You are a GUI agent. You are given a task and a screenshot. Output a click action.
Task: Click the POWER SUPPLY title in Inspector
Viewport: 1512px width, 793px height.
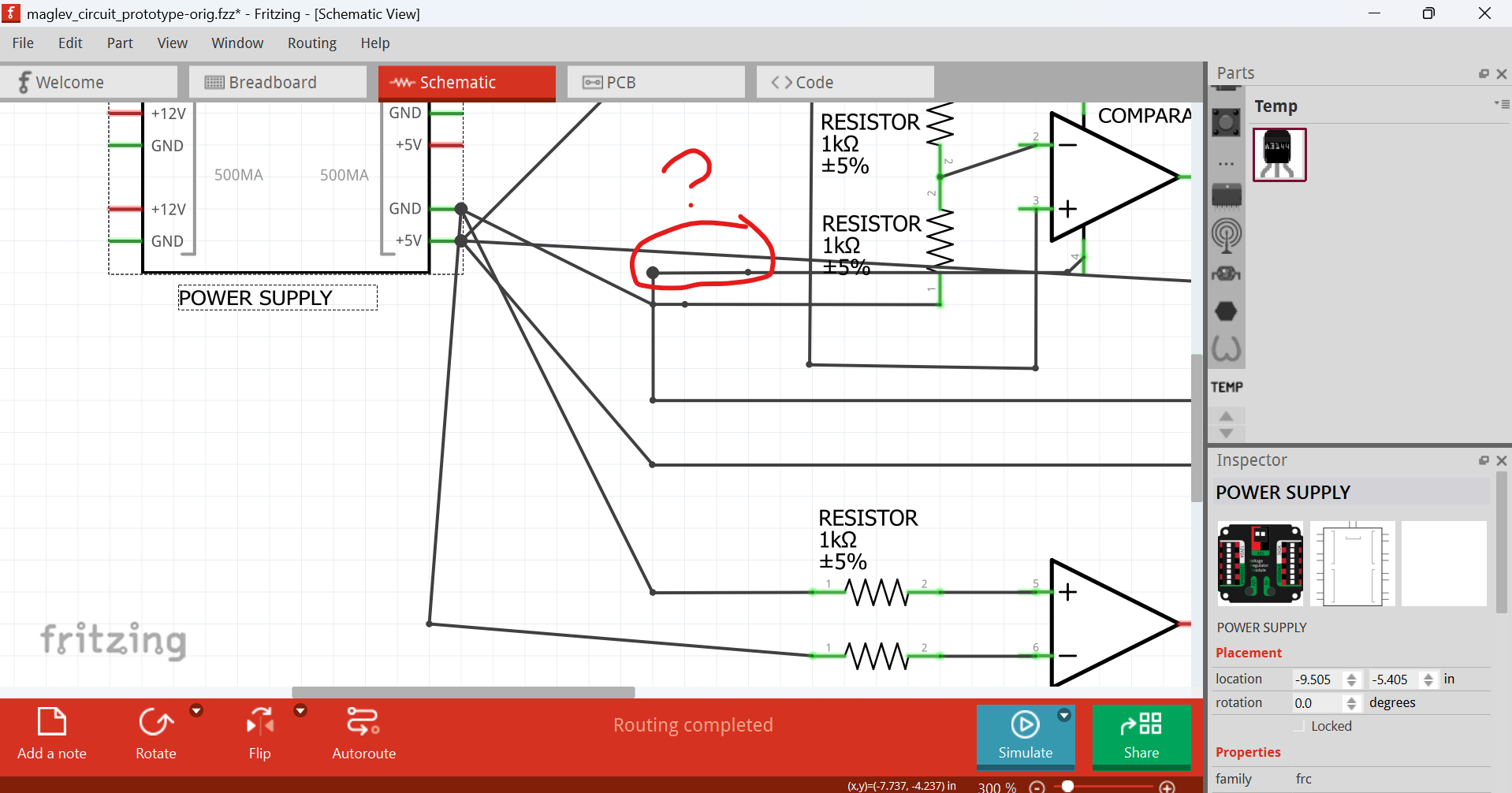click(x=1283, y=493)
